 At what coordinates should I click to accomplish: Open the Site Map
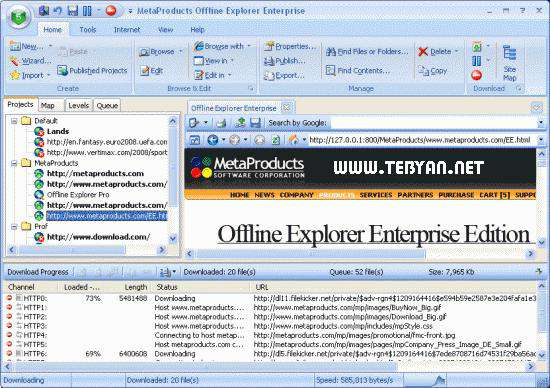(x=509, y=63)
